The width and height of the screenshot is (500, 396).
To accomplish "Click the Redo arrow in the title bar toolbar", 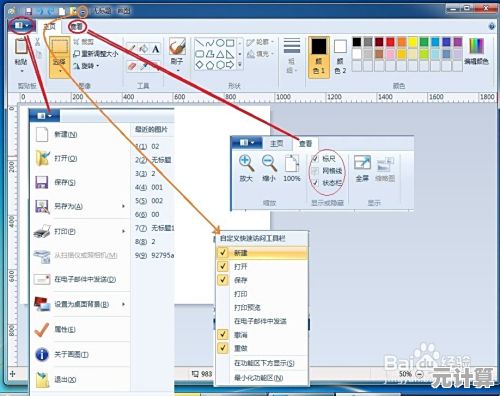I will point(51,11).
